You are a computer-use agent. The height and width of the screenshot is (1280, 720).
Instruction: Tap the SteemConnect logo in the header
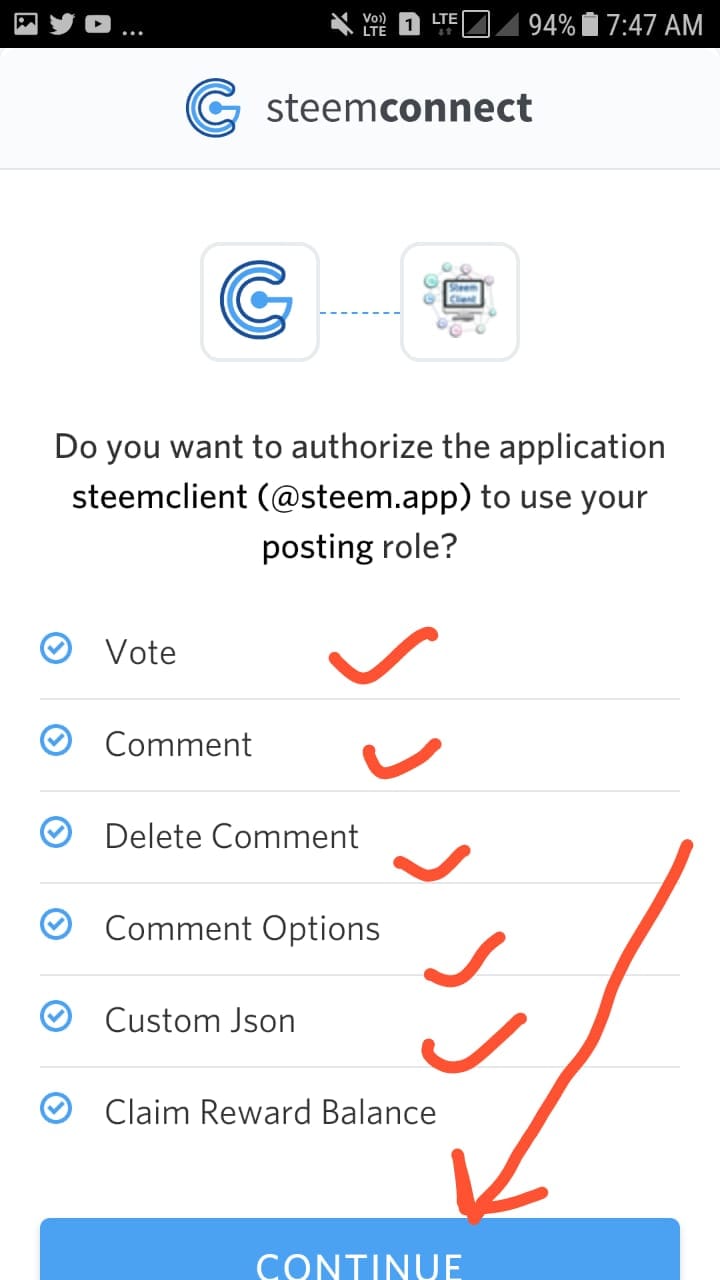coord(213,108)
